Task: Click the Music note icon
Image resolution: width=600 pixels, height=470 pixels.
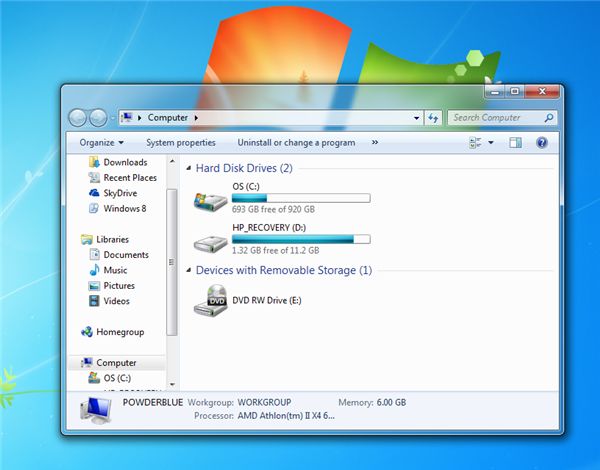Action: [x=94, y=270]
